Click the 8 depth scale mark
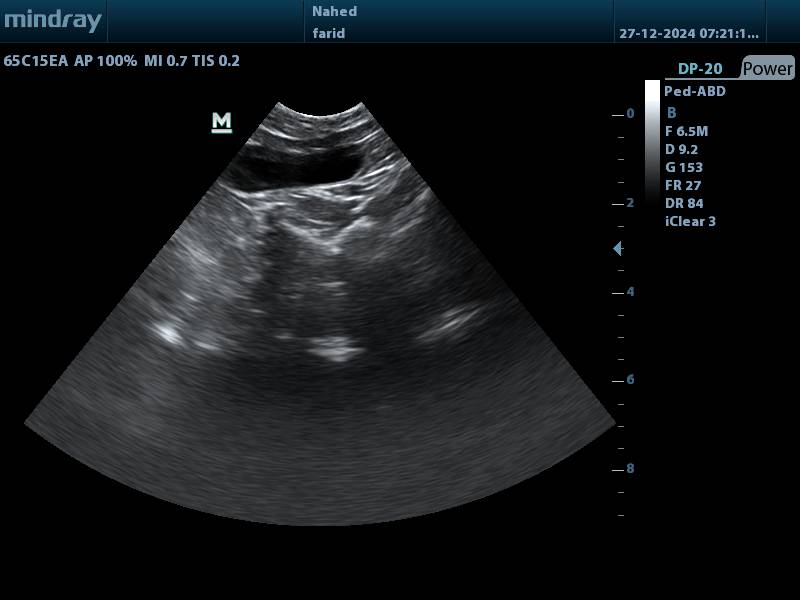The width and height of the screenshot is (800, 600). [x=630, y=468]
